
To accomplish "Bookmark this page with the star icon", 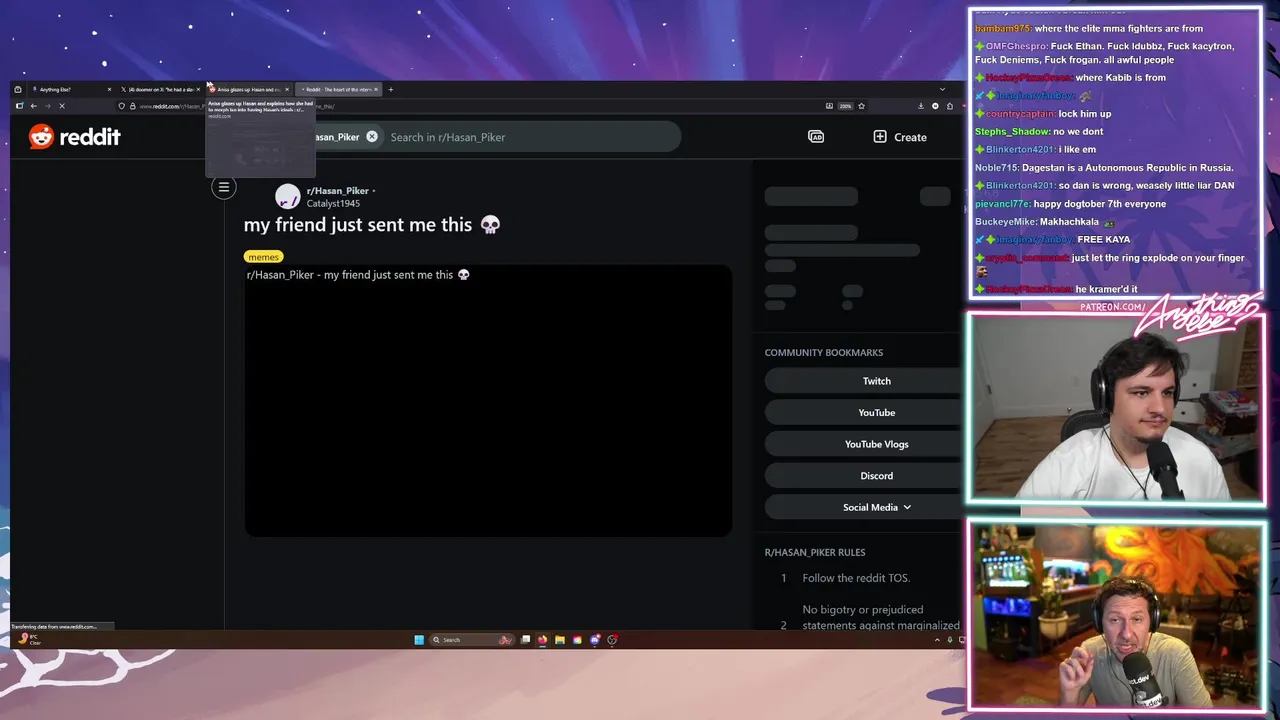I will [x=861, y=106].
